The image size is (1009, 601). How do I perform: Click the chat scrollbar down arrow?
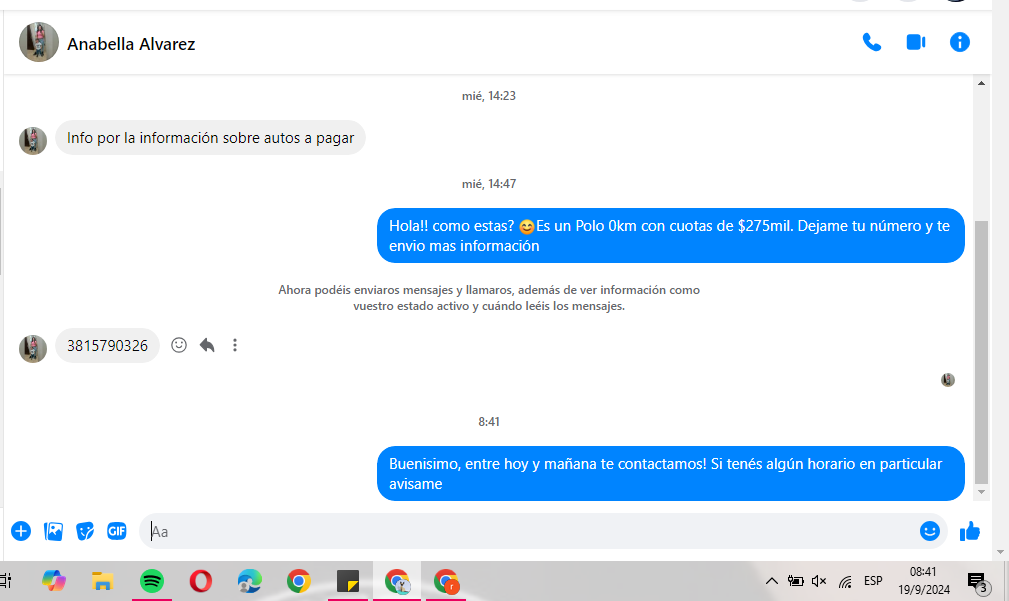coord(981,492)
